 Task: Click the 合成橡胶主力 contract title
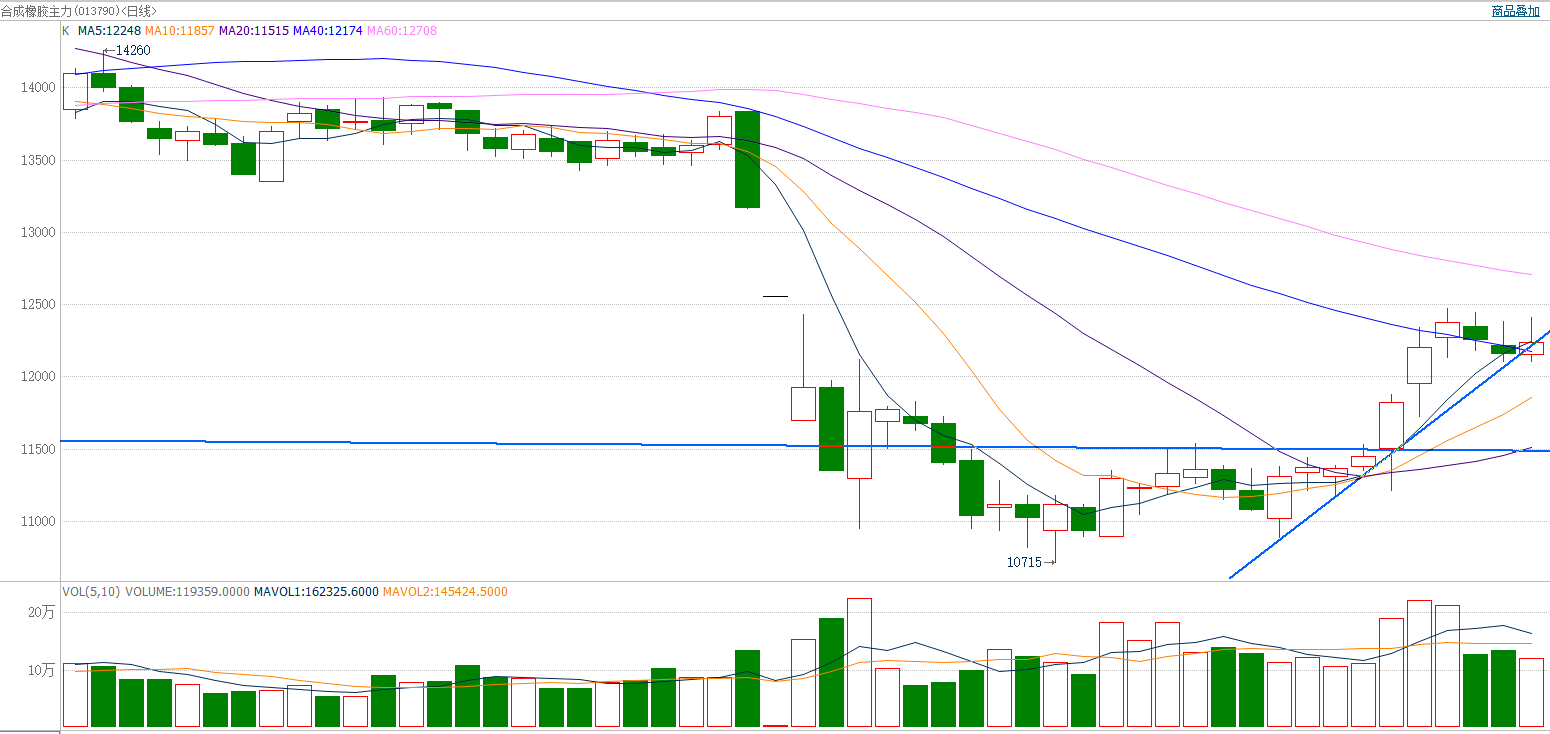(x=36, y=11)
